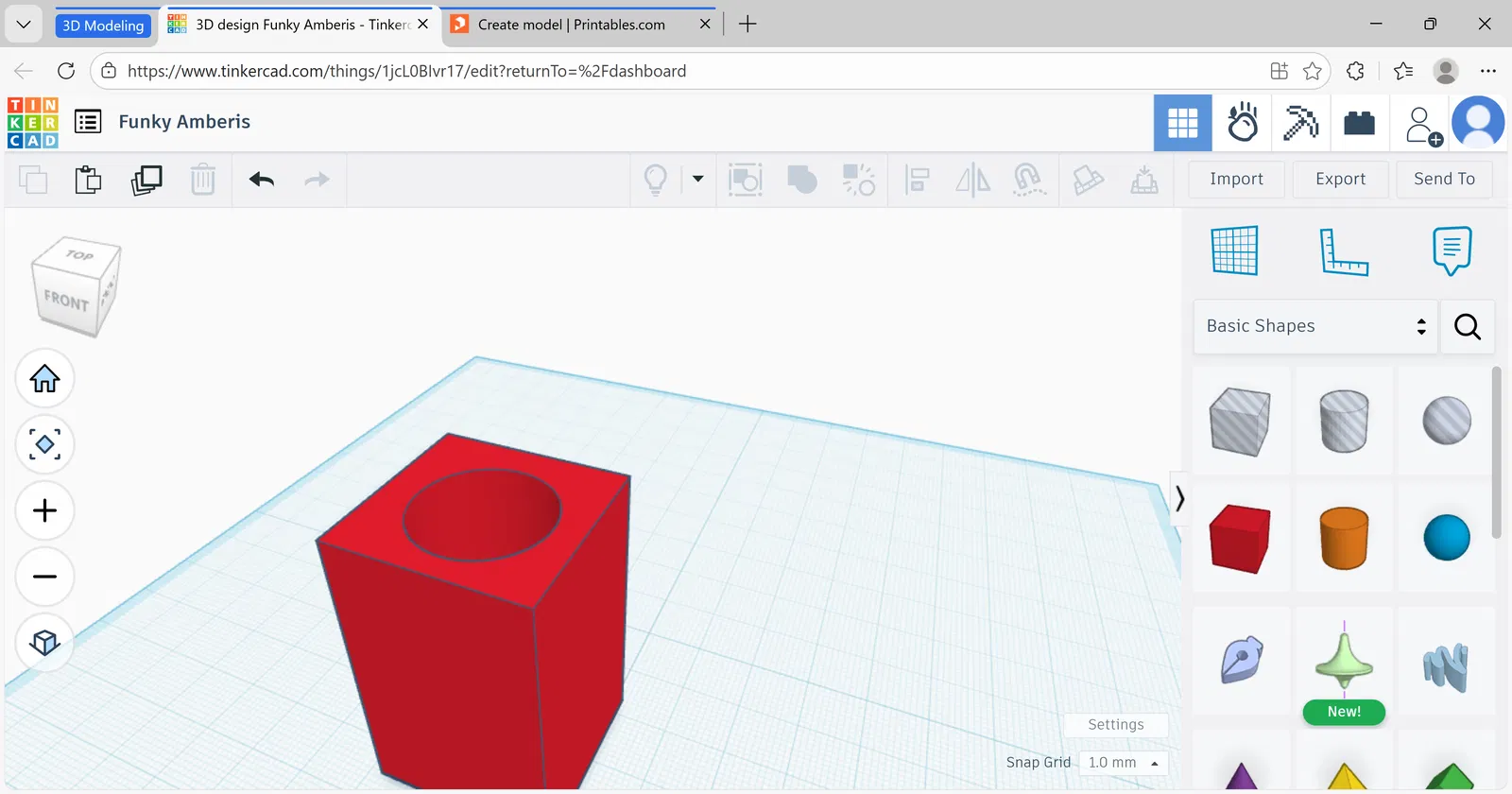Click the Send To button
1512x794 pixels.
[1444, 179]
